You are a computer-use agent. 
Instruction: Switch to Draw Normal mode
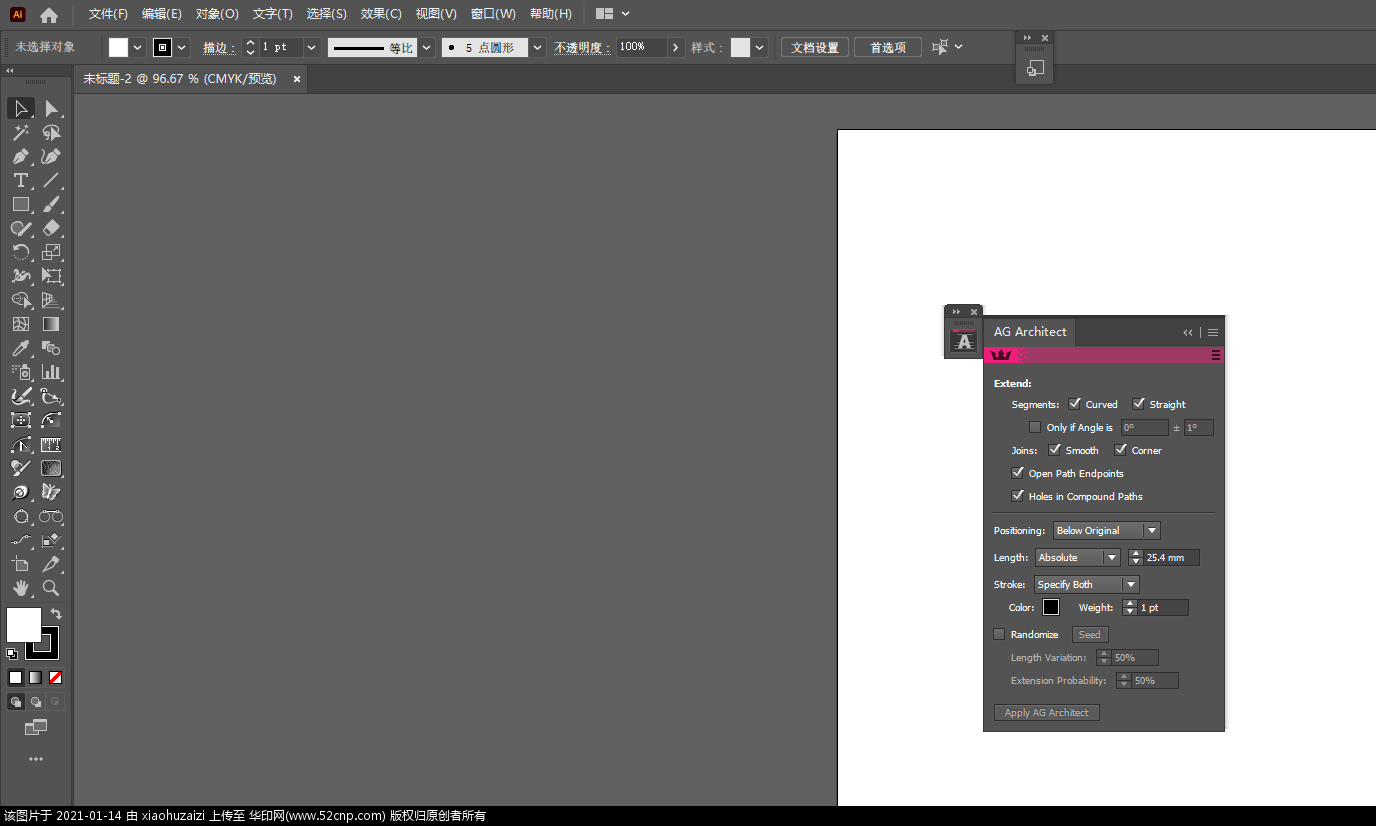pyautogui.click(x=16, y=702)
